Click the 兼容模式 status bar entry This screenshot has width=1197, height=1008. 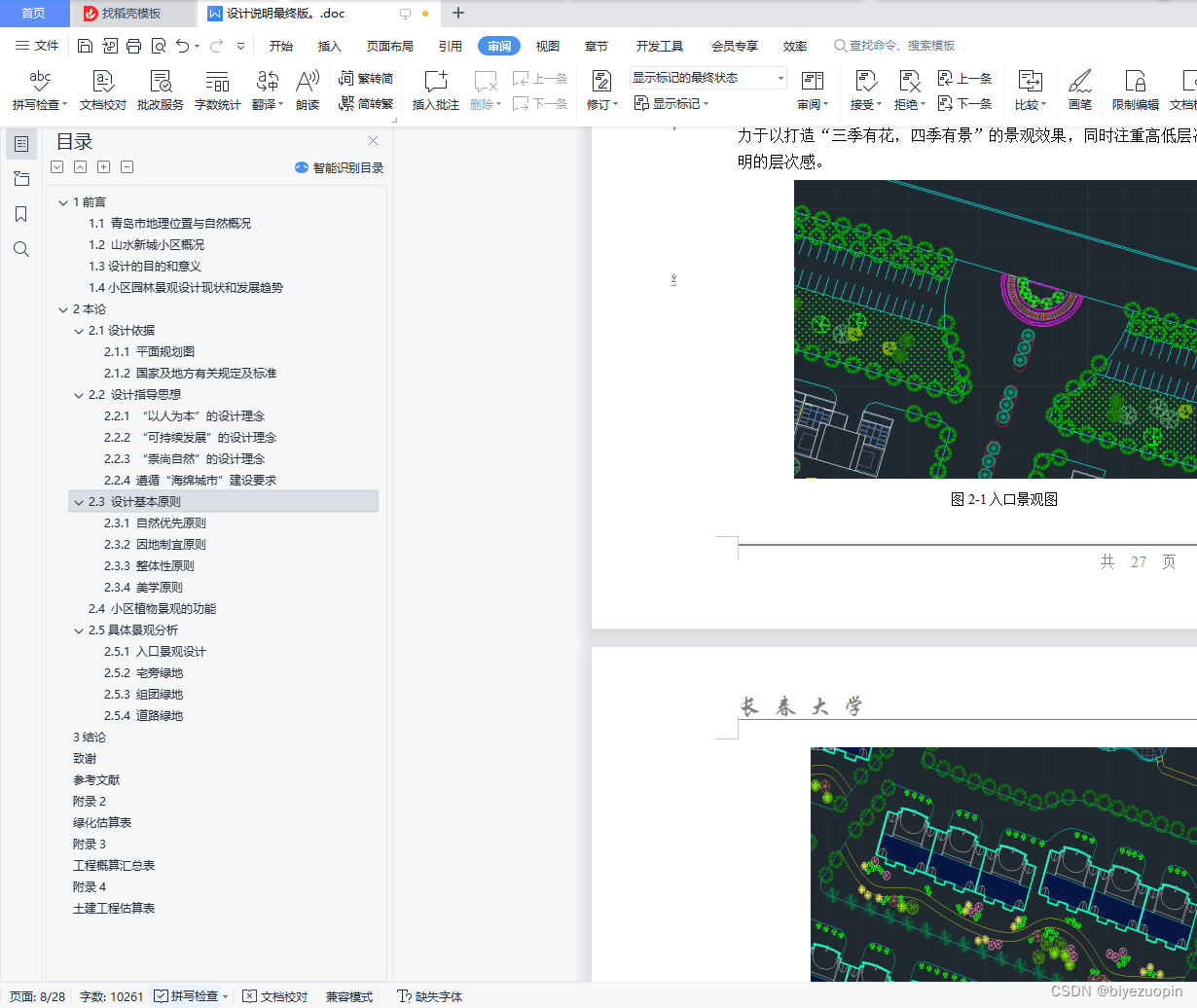[x=349, y=996]
